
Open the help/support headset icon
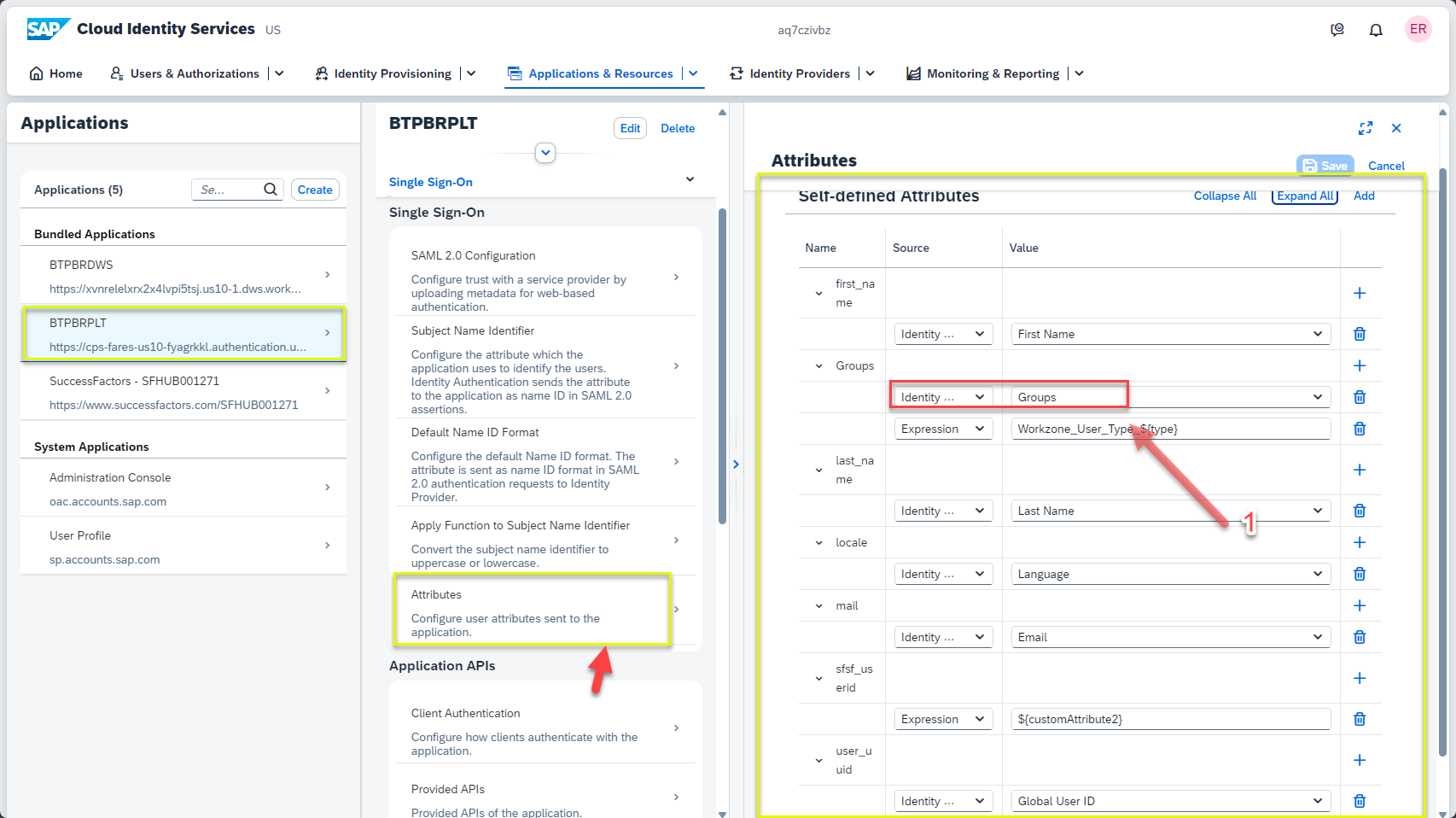pos(1337,30)
